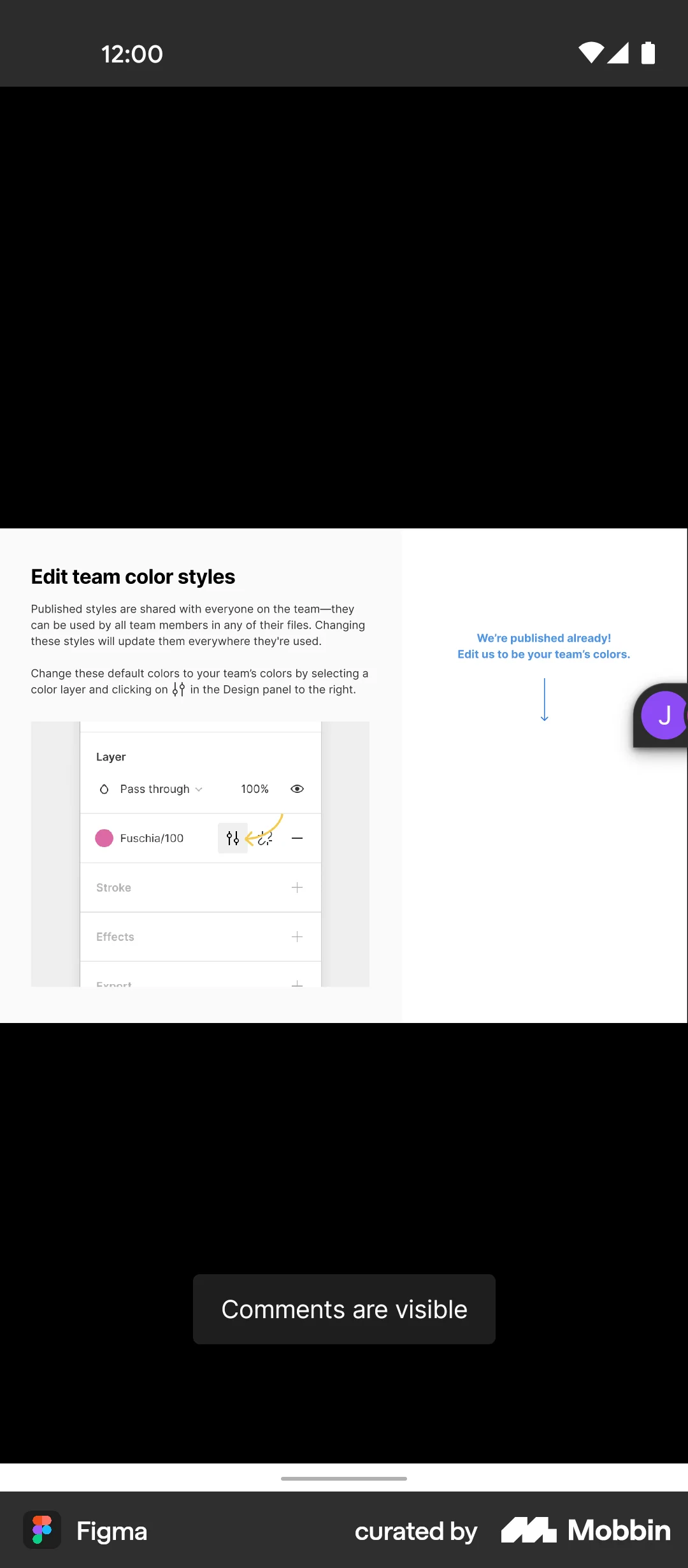688x1568 pixels.
Task: Tap the battery status icon
Action: click(648, 53)
